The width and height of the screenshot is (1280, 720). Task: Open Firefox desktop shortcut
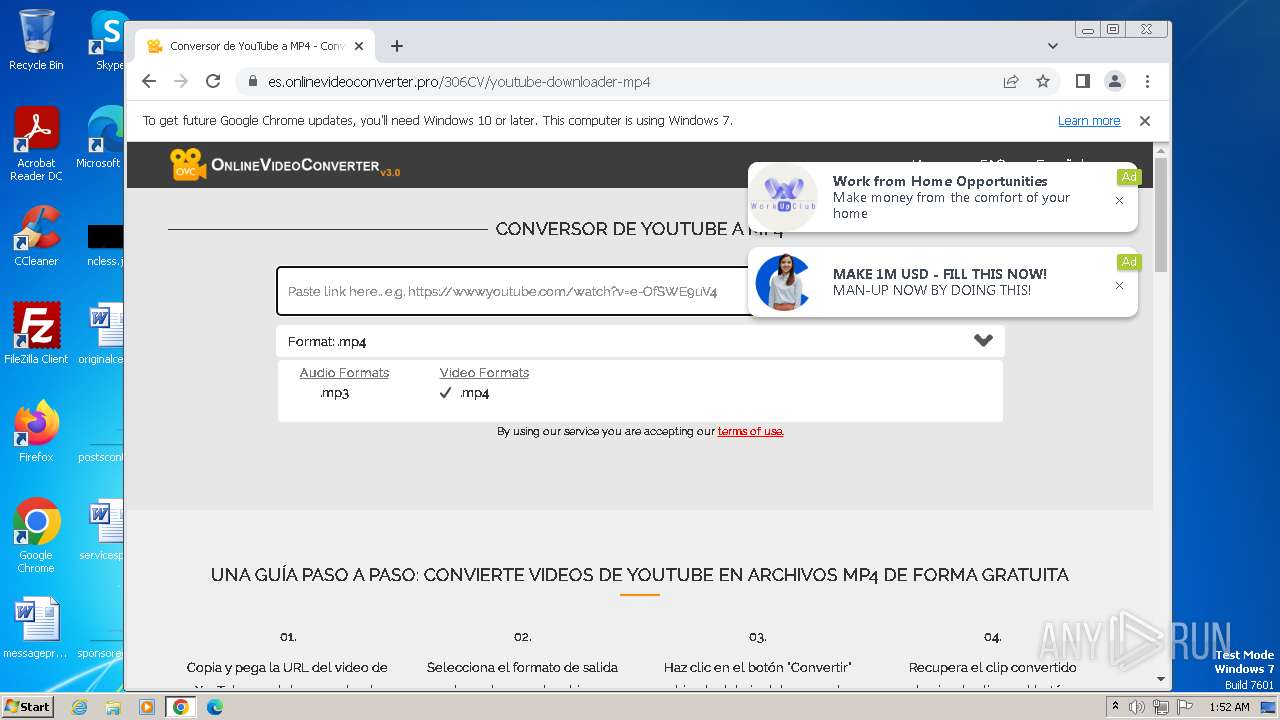pyautogui.click(x=36, y=432)
